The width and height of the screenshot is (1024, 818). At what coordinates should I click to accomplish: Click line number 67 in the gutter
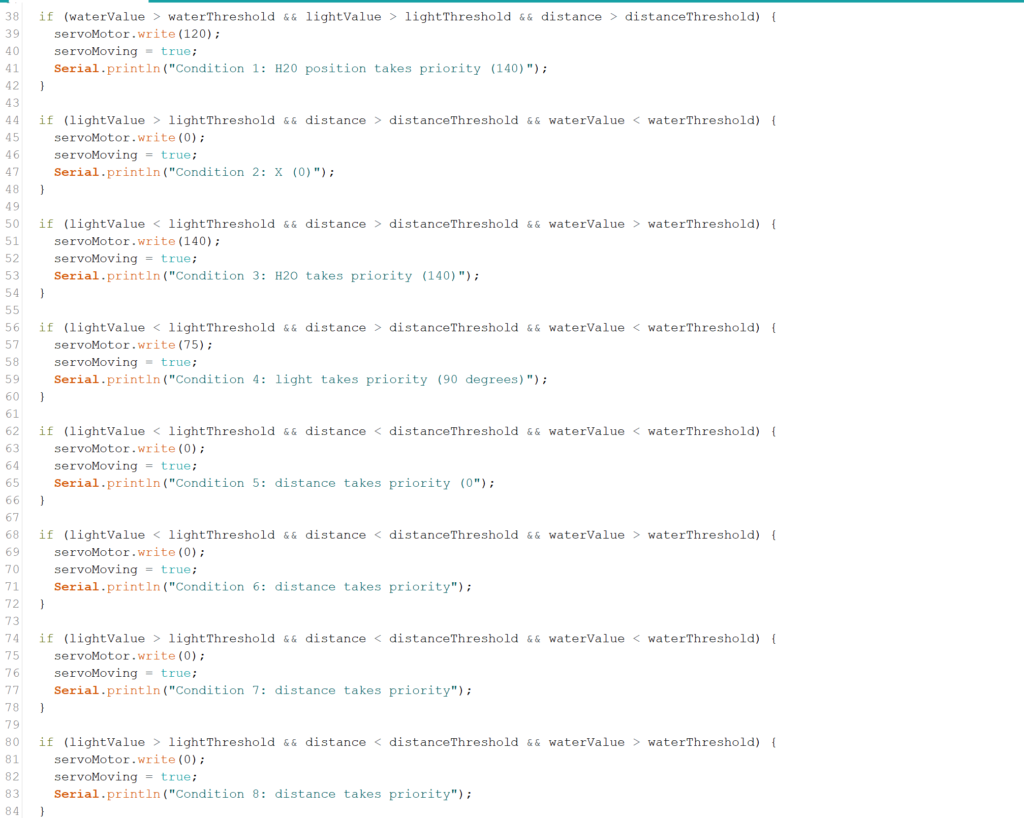click(12, 518)
